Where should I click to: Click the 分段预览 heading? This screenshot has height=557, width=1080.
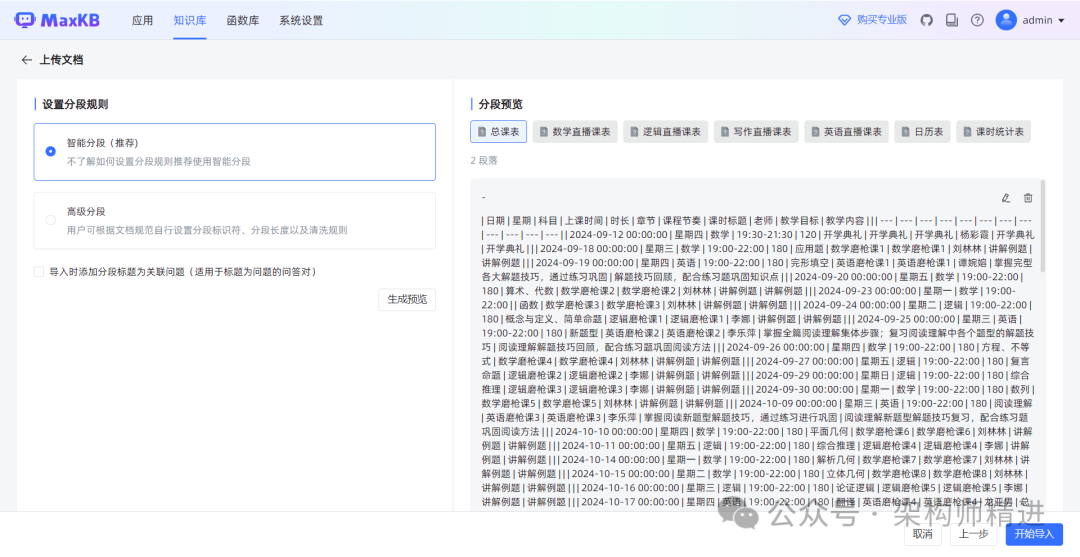coord(501,104)
